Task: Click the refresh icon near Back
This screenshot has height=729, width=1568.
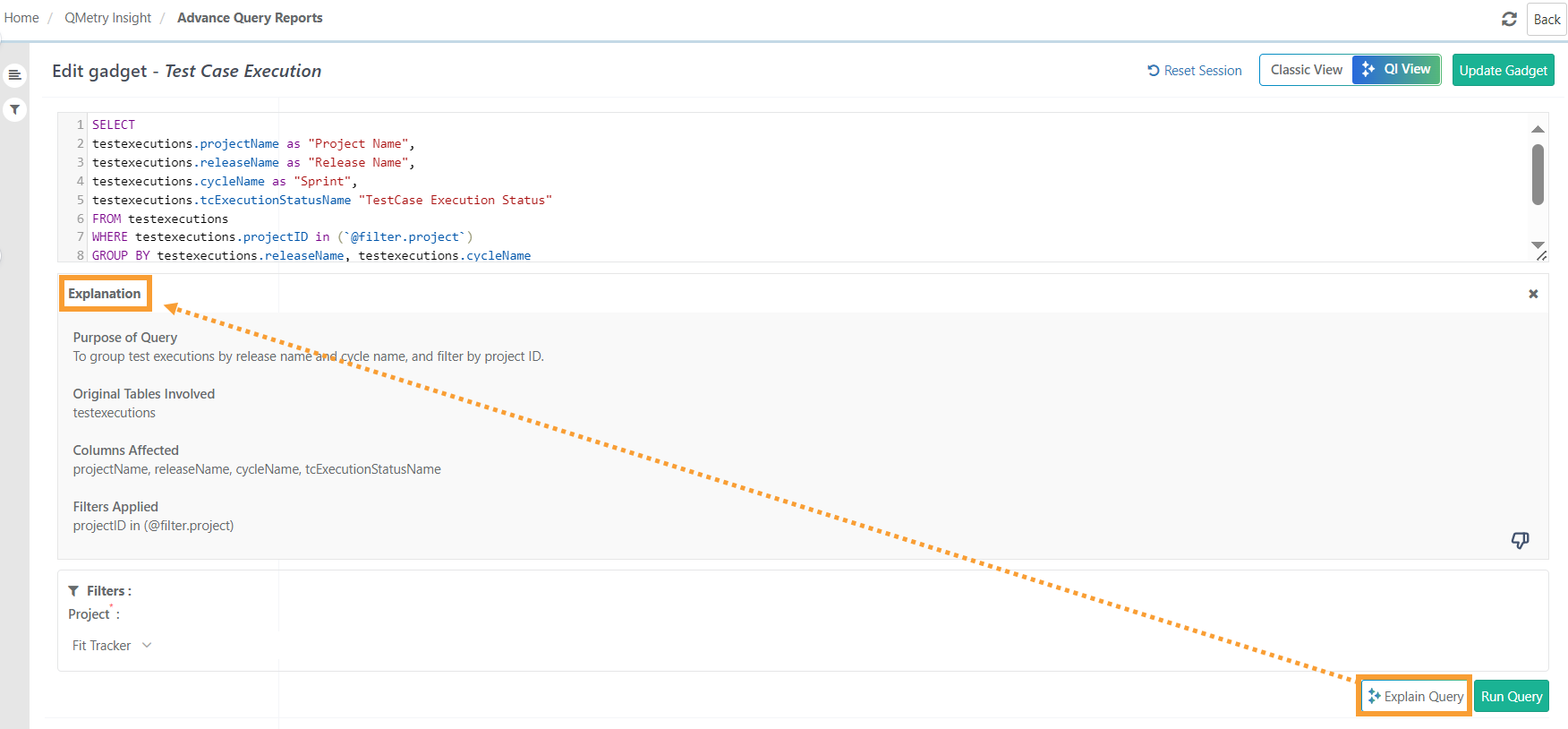Action: [1509, 19]
